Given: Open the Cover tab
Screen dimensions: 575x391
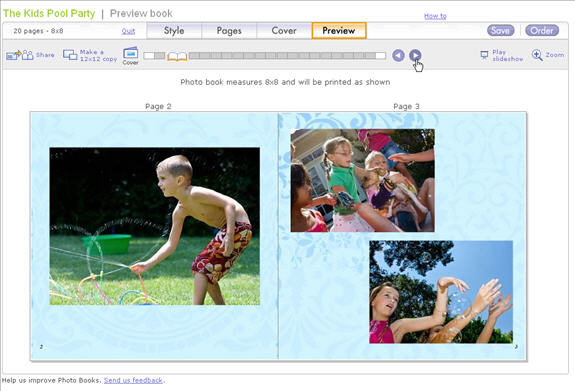Looking at the screenshot, I should pos(284,30).
